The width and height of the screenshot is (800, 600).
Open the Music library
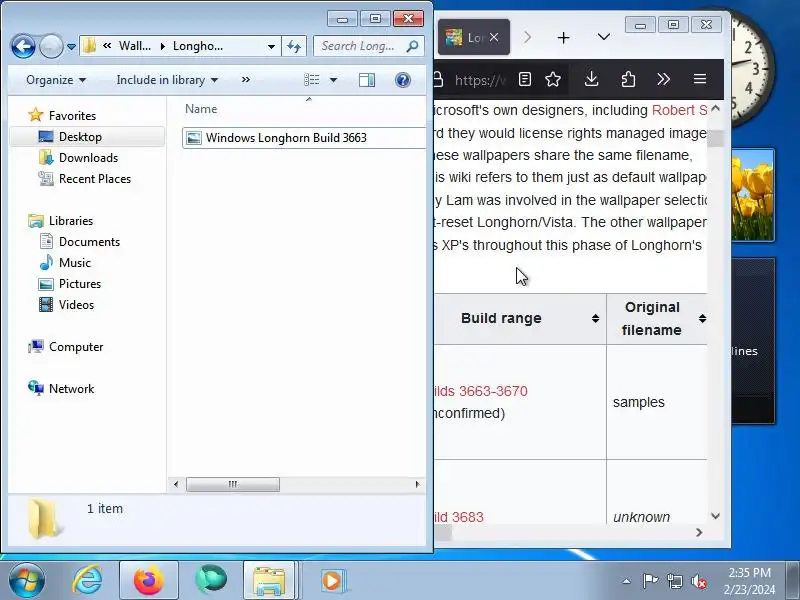(x=74, y=263)
